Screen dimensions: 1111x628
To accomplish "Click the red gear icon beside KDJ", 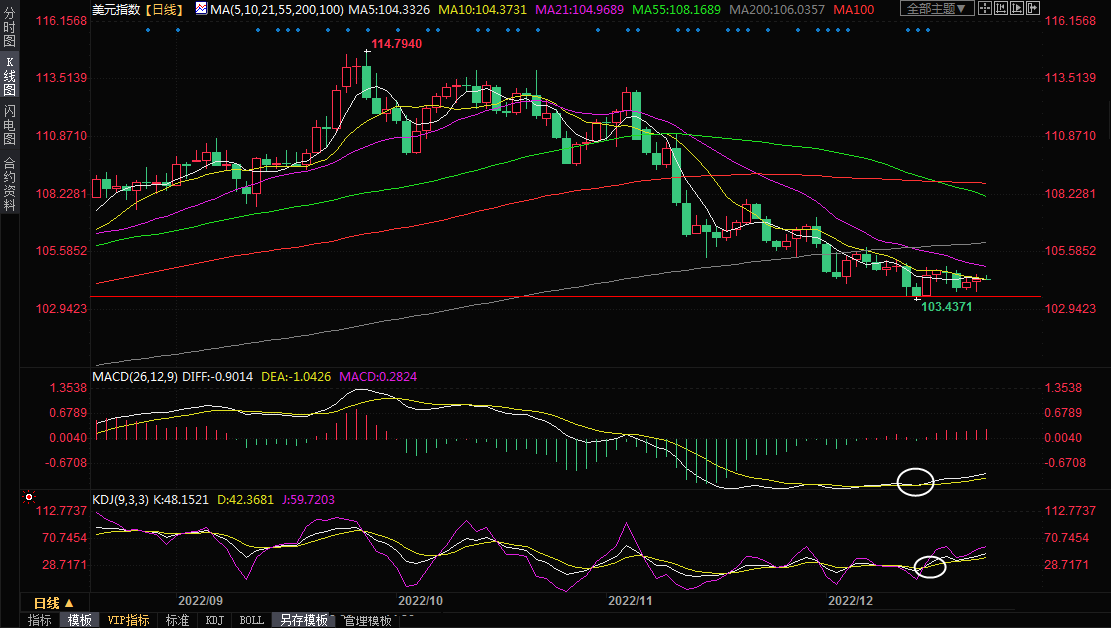I will (29, 497).
